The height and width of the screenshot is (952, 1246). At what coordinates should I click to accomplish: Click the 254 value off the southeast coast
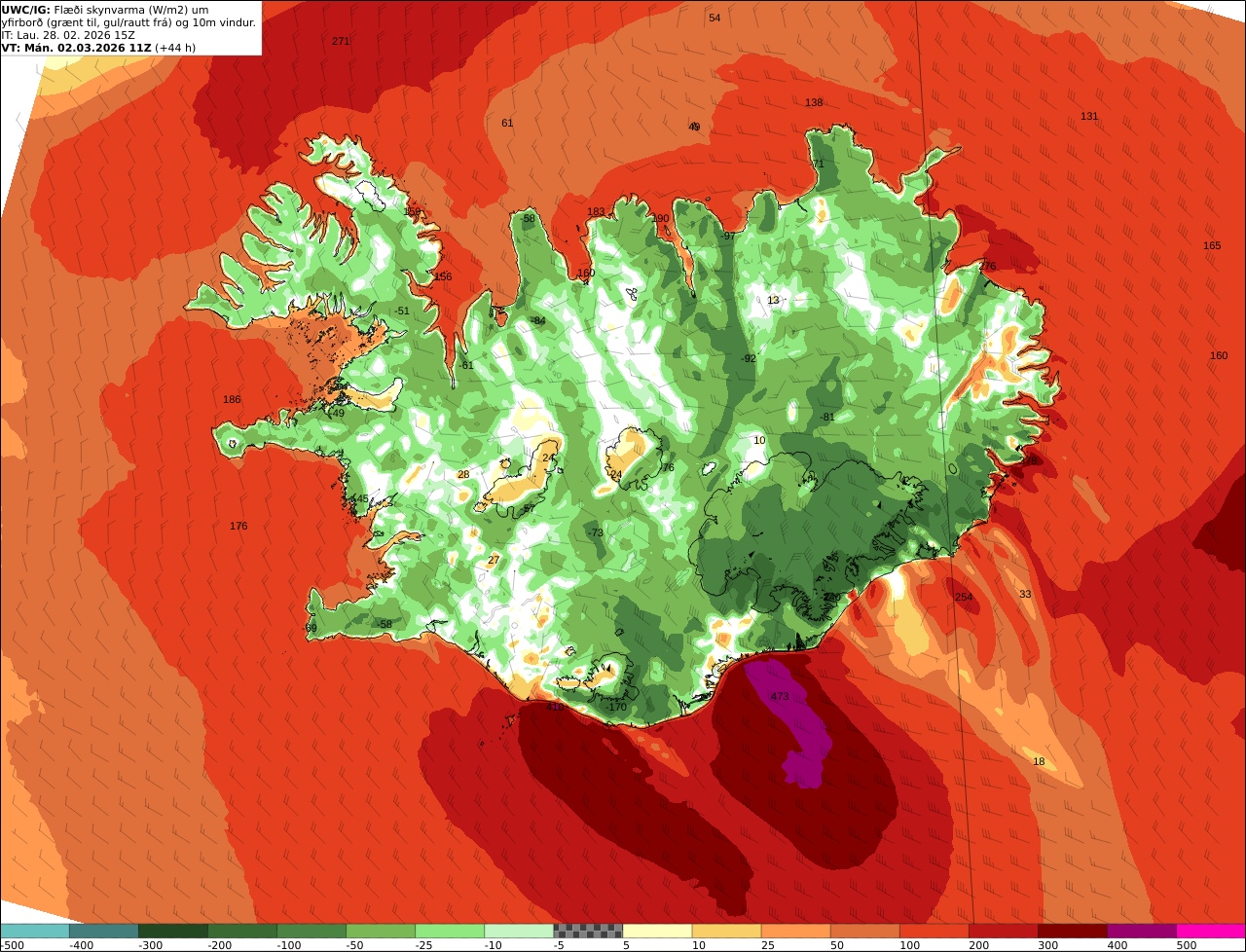point(964,597)
